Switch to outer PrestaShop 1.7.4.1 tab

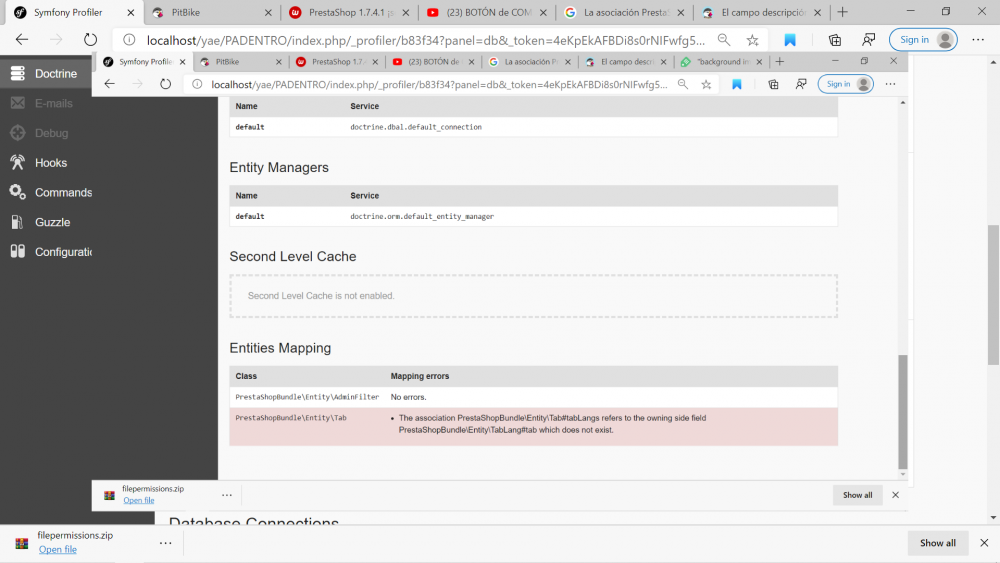(x=348, y=12)
